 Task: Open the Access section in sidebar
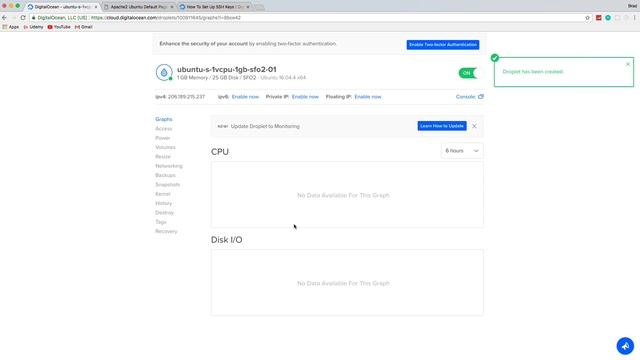(x=164, y=129)
